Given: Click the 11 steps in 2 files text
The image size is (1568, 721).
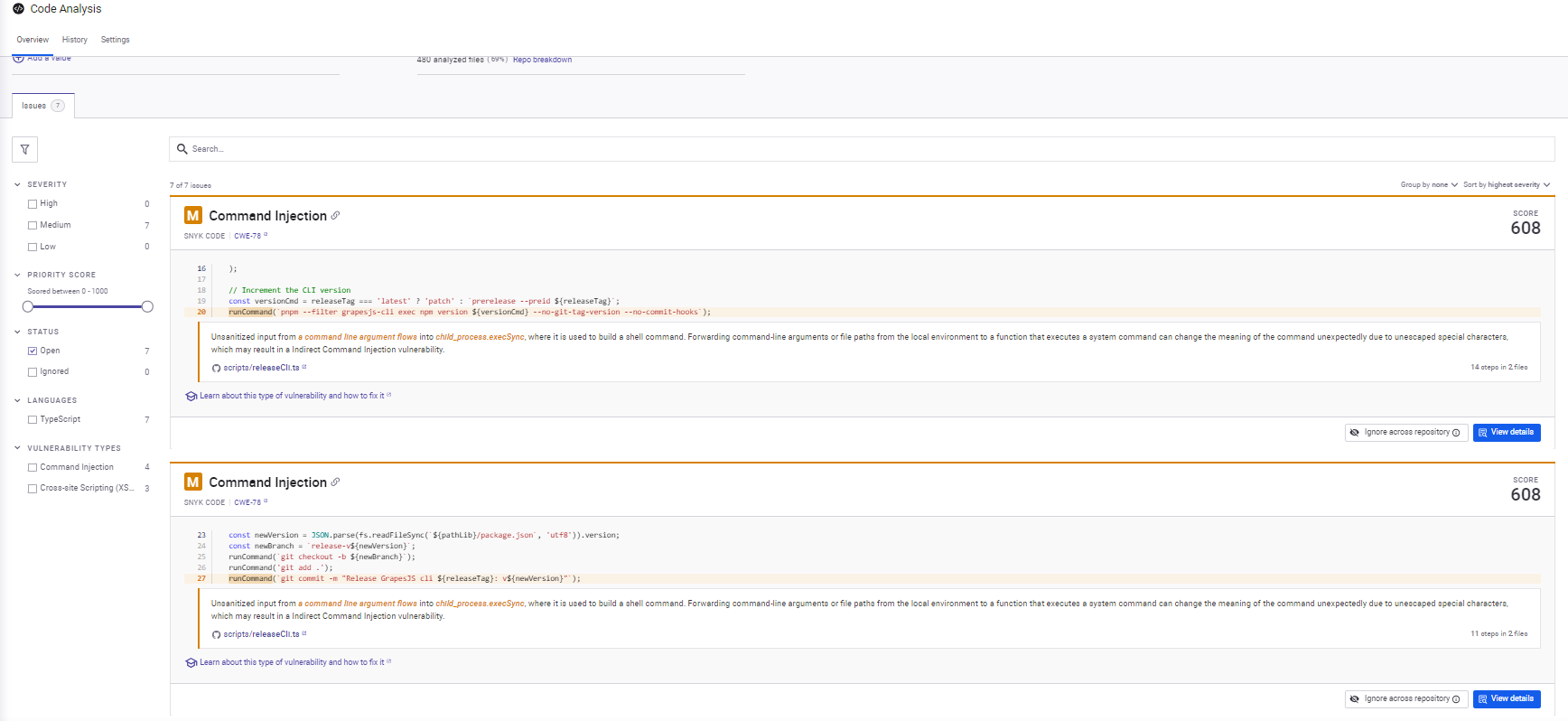Looking at the screenshot, I should pyautogui.click(x=1498, y=634).
